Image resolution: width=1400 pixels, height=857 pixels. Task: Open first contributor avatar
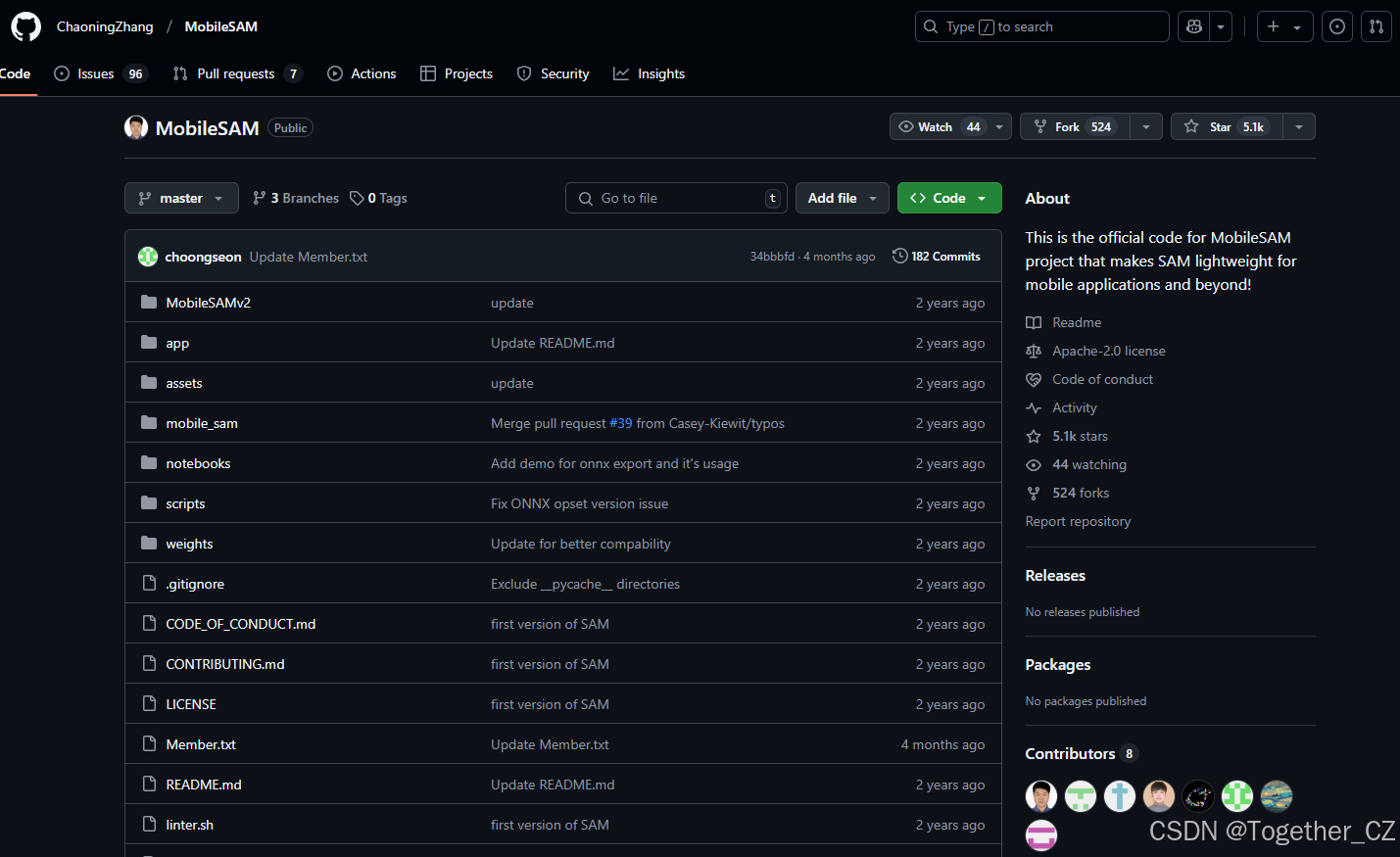[1041, 796]
